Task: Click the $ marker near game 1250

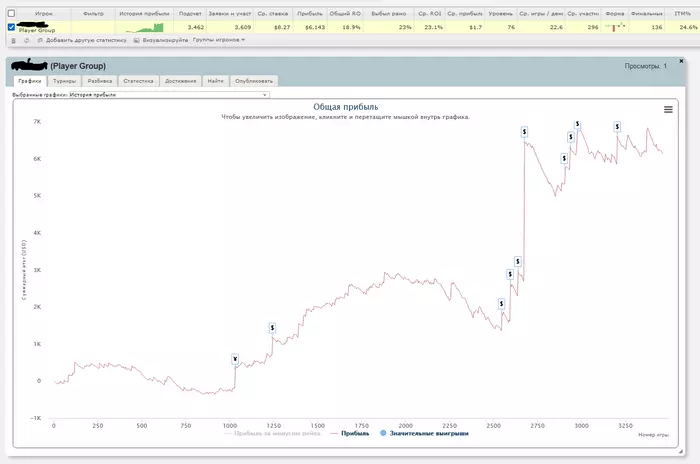Action: point(272,328)
